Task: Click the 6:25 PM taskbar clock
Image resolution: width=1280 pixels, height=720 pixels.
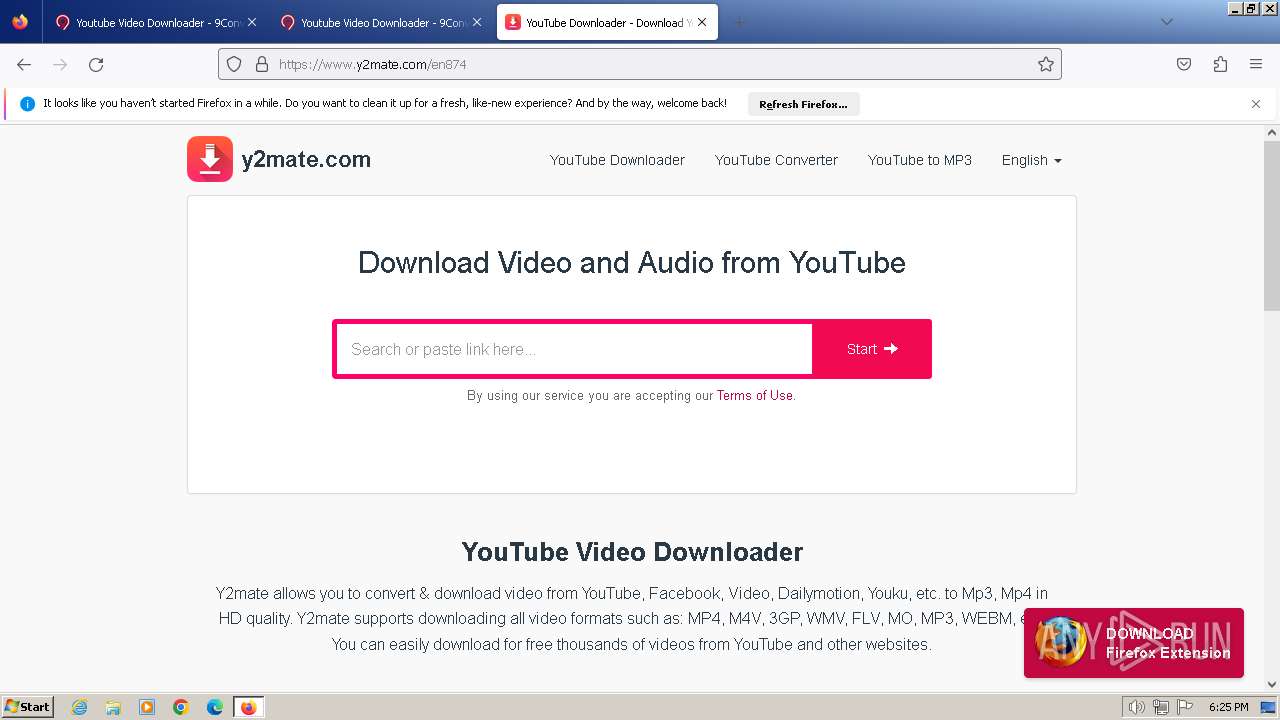Action: 1228,707
